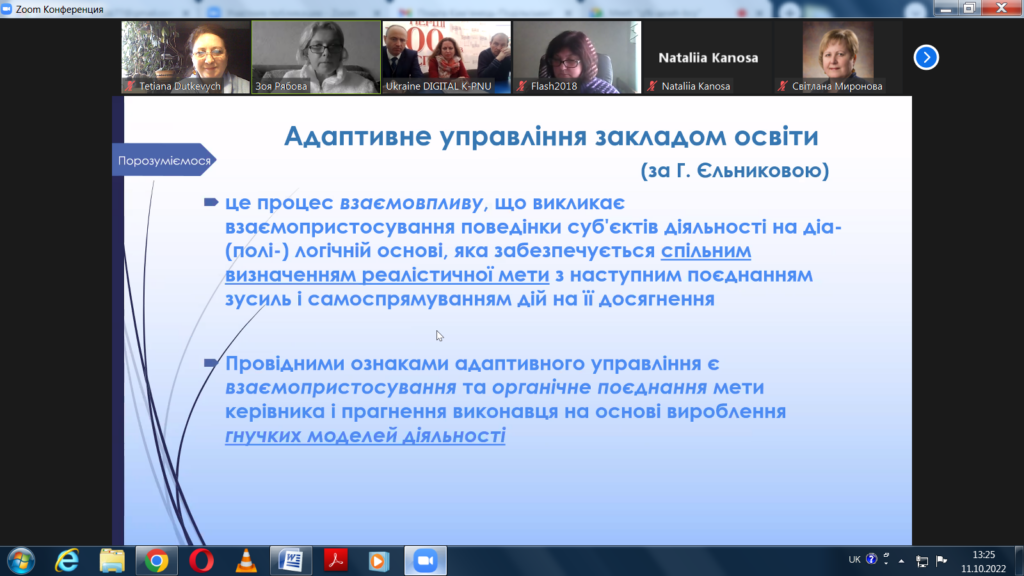The image size is (1024, 576).
Task: Select Світлана Миронова's video thumbnail
Action: 837,57
